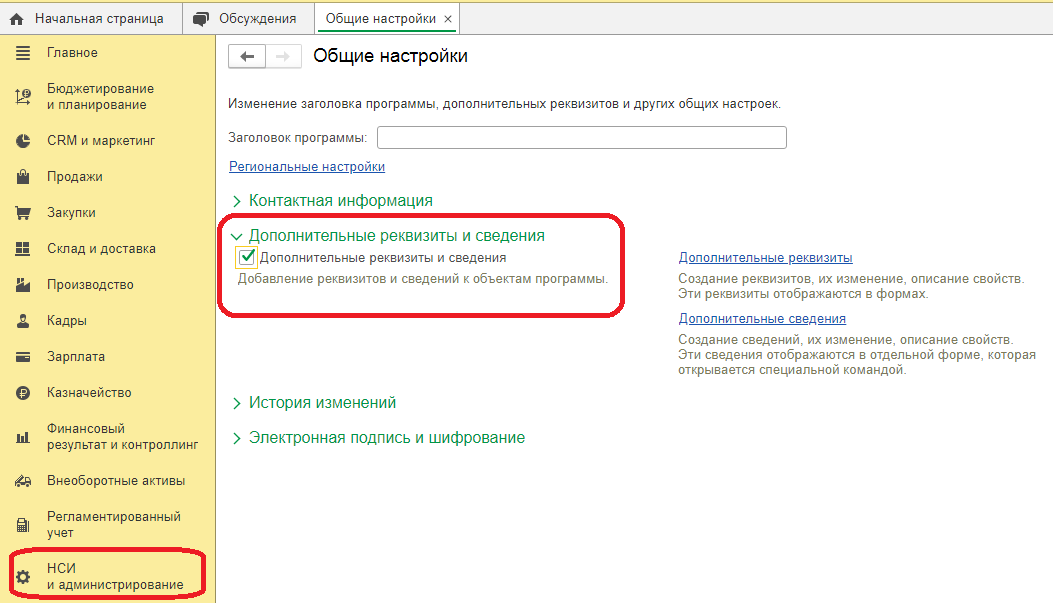Click the Регламентированный учет calculator icon
Image resolution: width=1053 pixels, height=603 pixels.
point(23,525)
